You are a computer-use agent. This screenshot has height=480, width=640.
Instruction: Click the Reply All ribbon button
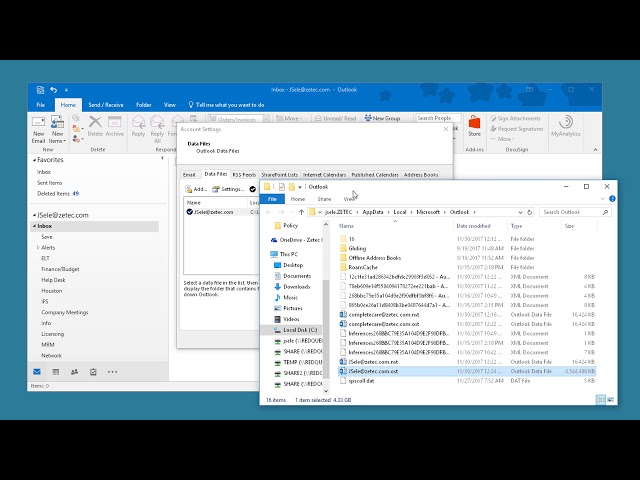coord(157,129)
